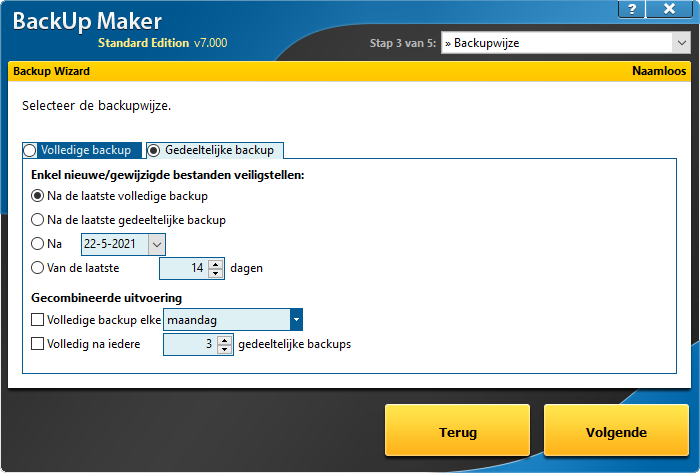The height and width of the screenshot is (473, 700).
Task: Open help with the question mark button
Action: click(x=632, y=8)
